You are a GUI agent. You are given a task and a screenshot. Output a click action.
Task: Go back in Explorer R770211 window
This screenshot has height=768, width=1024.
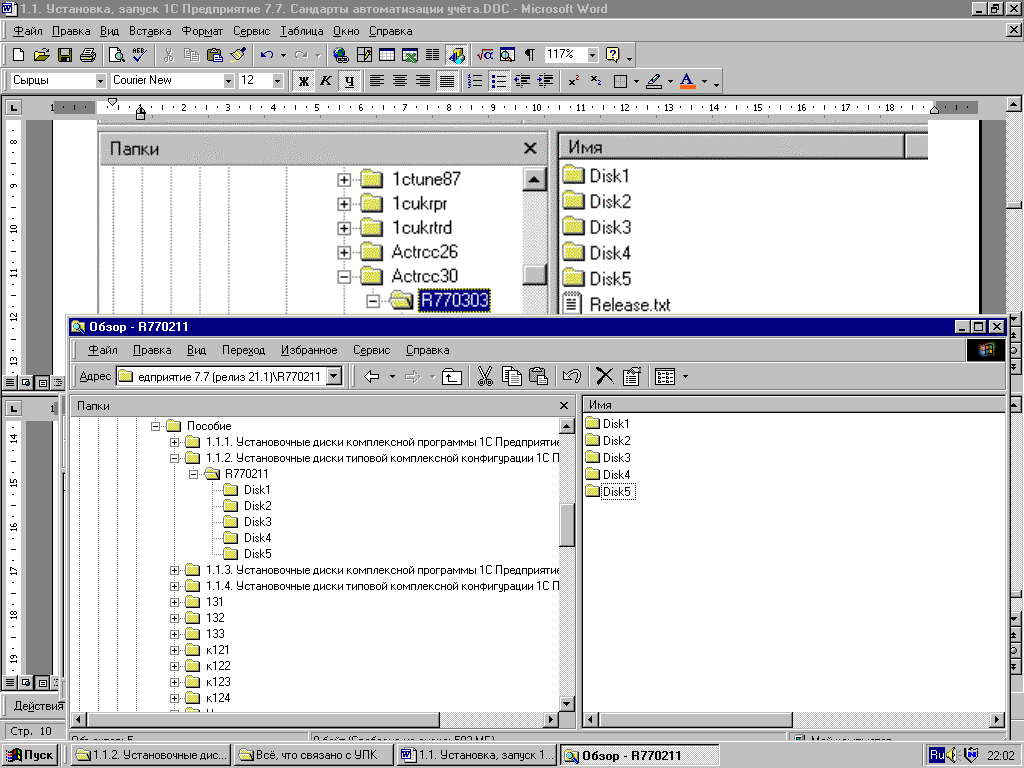tap(372, 376)
